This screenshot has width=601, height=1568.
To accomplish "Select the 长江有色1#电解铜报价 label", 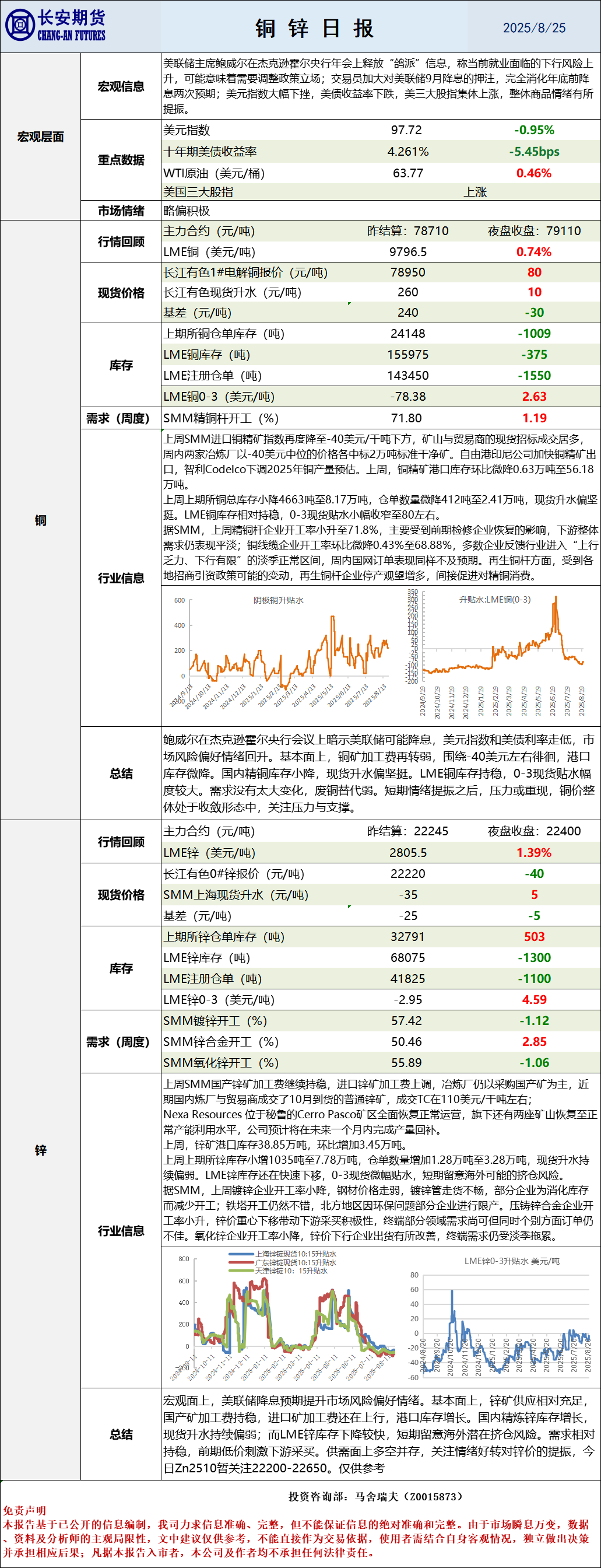I will (245, 272).
